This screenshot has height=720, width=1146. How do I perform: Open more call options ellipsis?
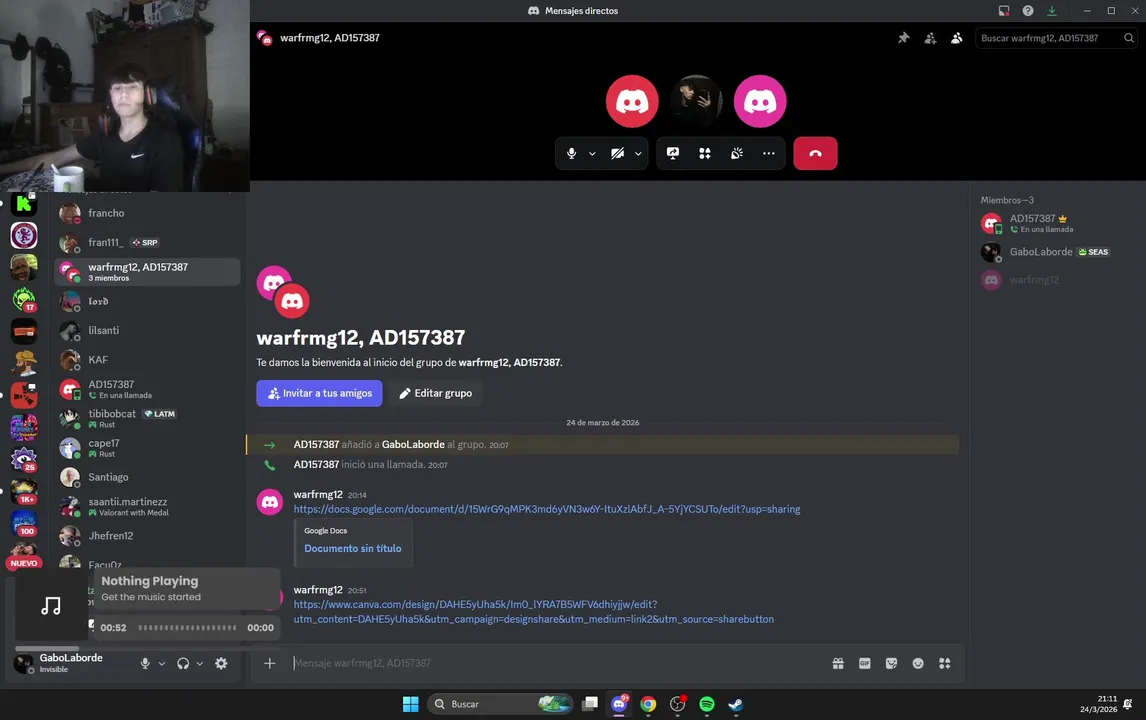[x=769, y=154]
